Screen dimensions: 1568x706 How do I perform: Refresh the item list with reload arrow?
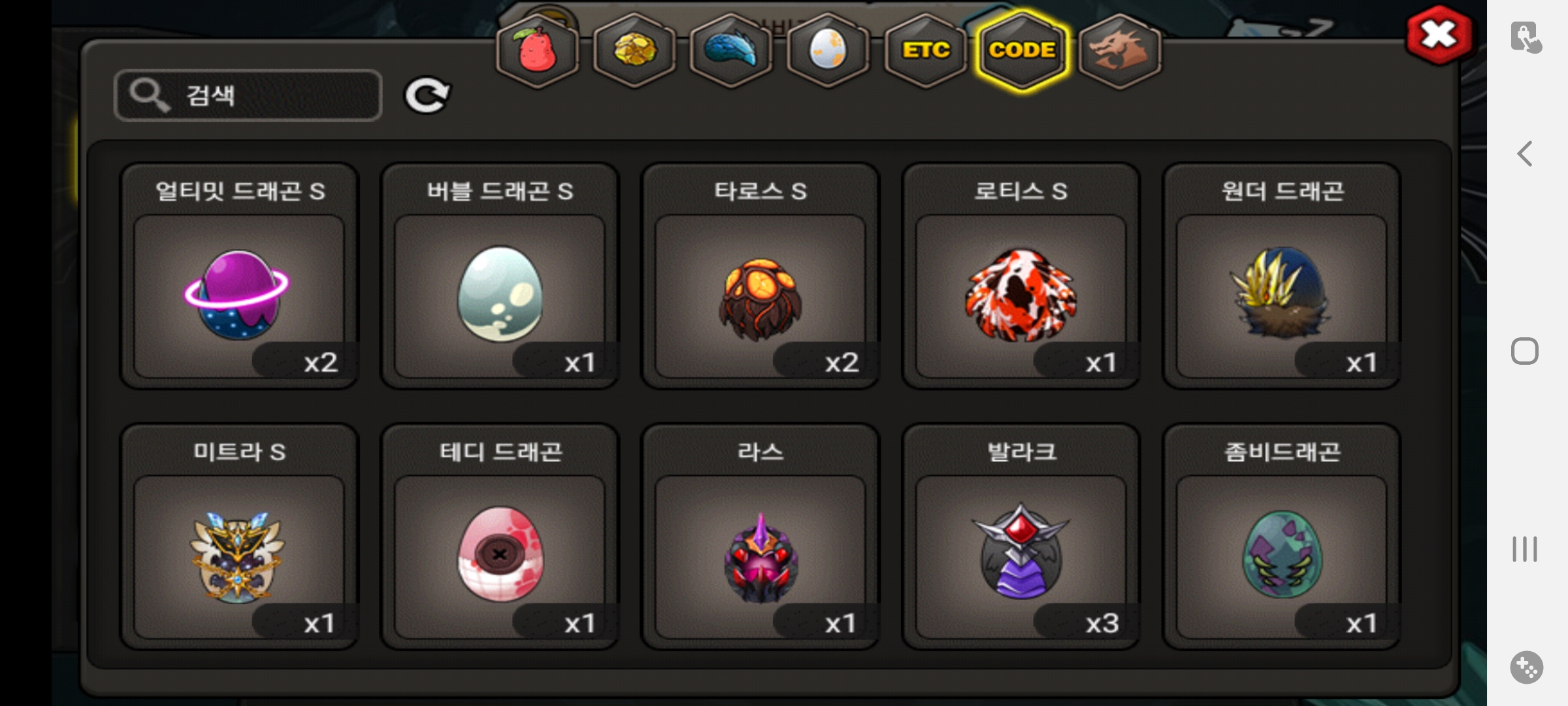pyautogui.click(x=427, y=95)
